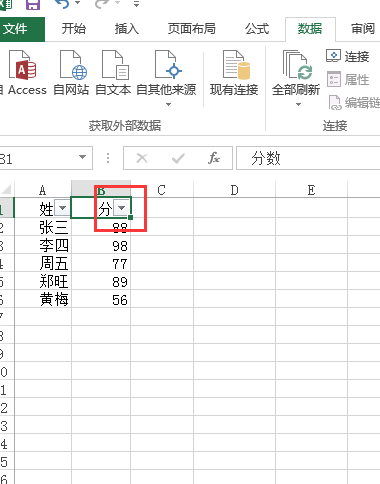Switch to the 页面布局 ribbon tab
The image size is (380, 484).
coord(192,29)
